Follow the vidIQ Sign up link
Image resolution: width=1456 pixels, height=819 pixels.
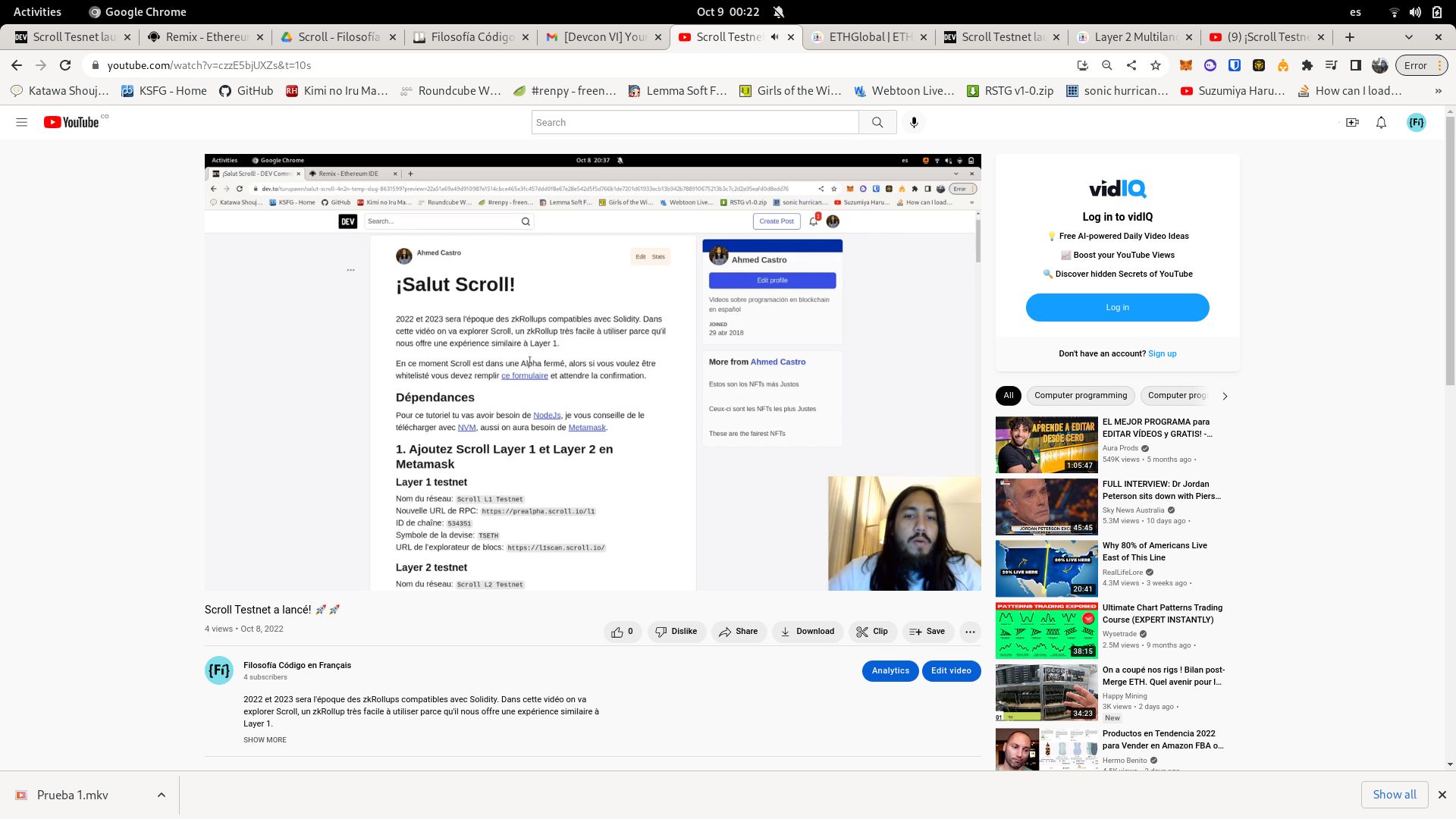1162,353
